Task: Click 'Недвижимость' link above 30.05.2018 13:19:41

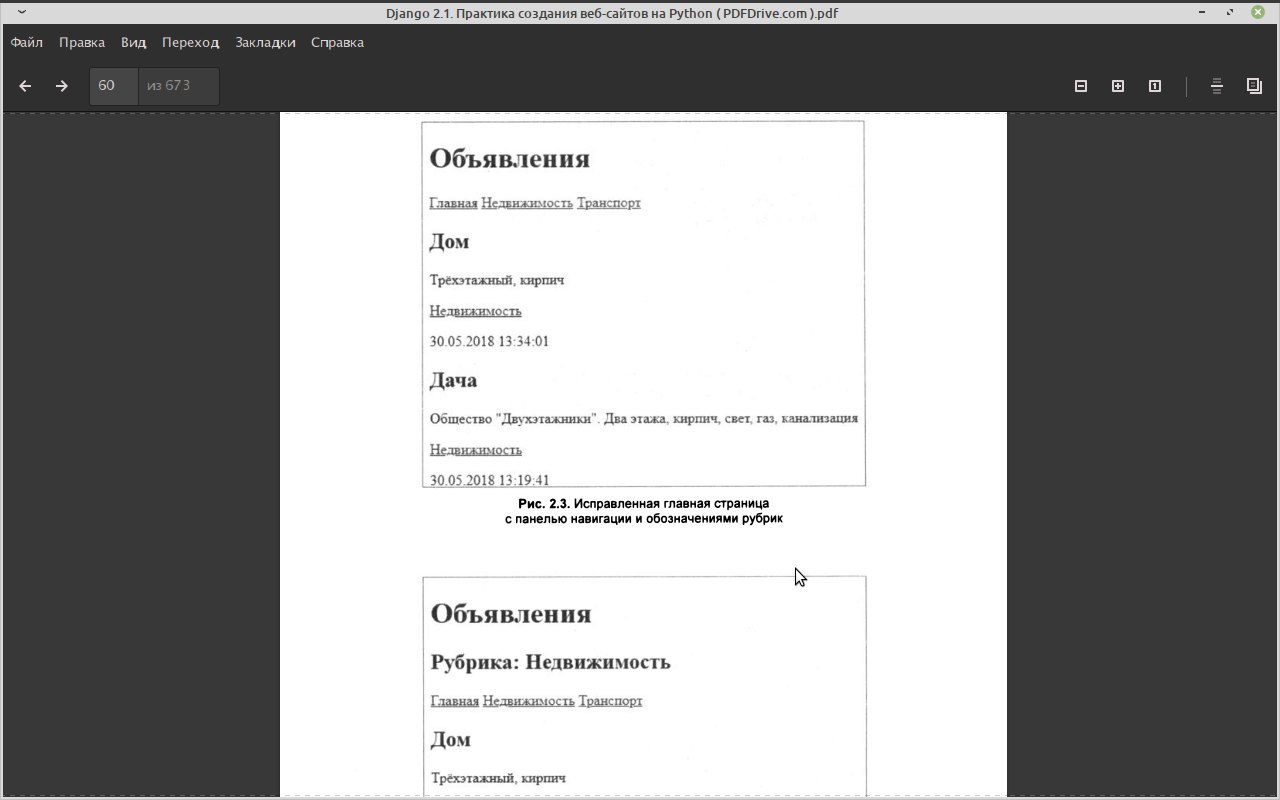Action: point(475,450)
